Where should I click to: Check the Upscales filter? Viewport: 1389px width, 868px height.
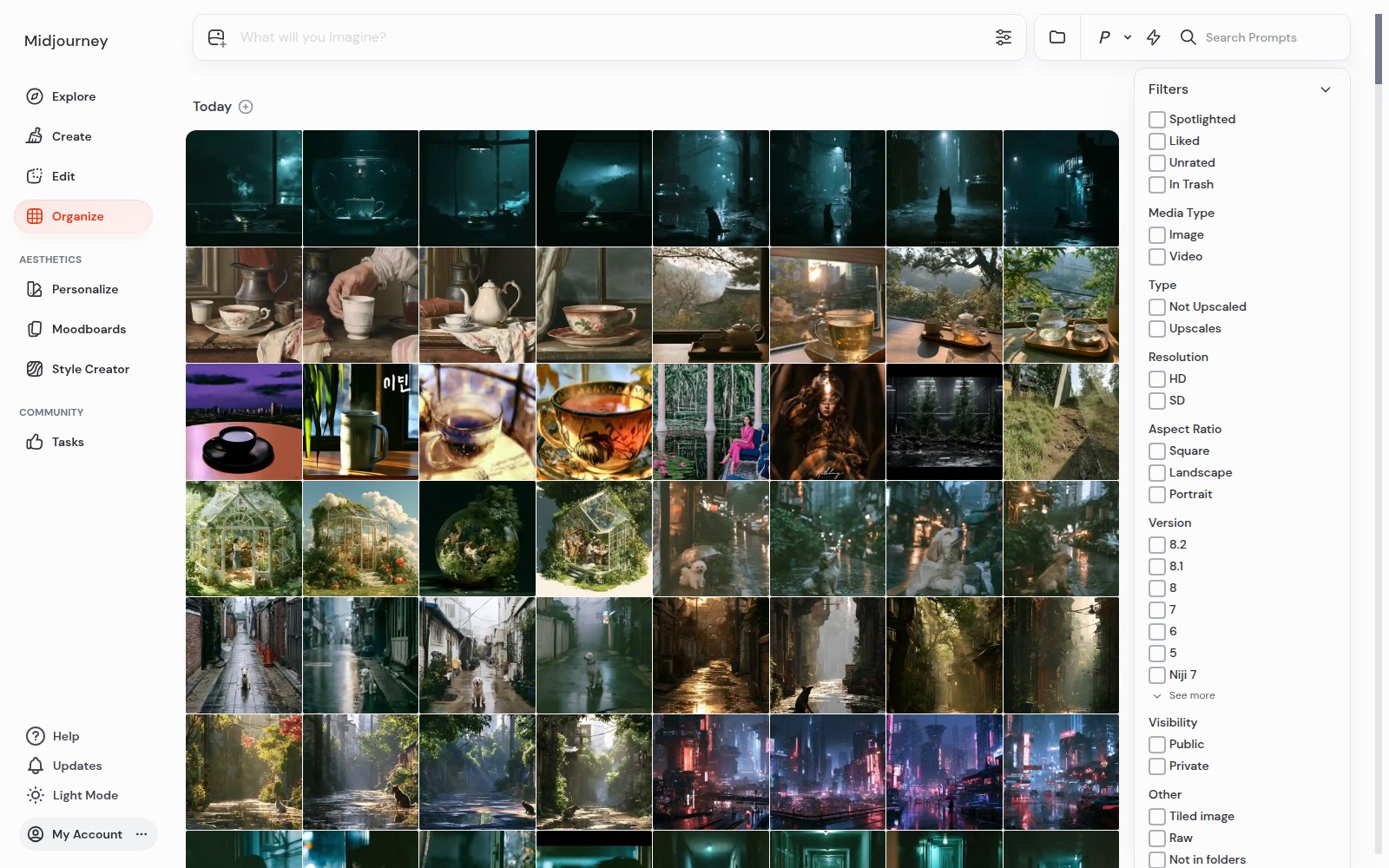point(1157,328)
